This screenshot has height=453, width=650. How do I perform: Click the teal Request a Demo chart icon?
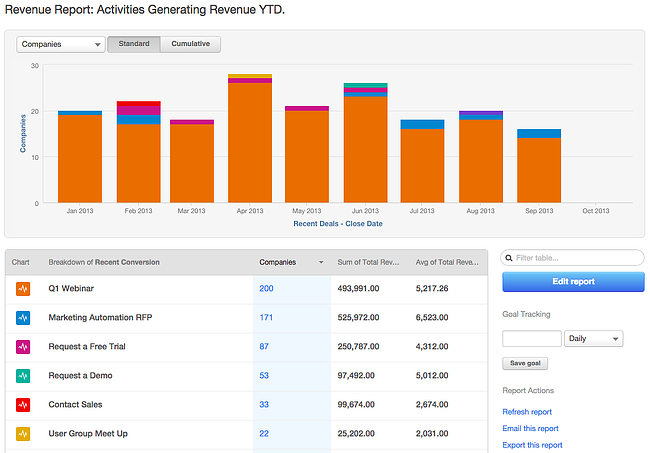pos(23,375)
